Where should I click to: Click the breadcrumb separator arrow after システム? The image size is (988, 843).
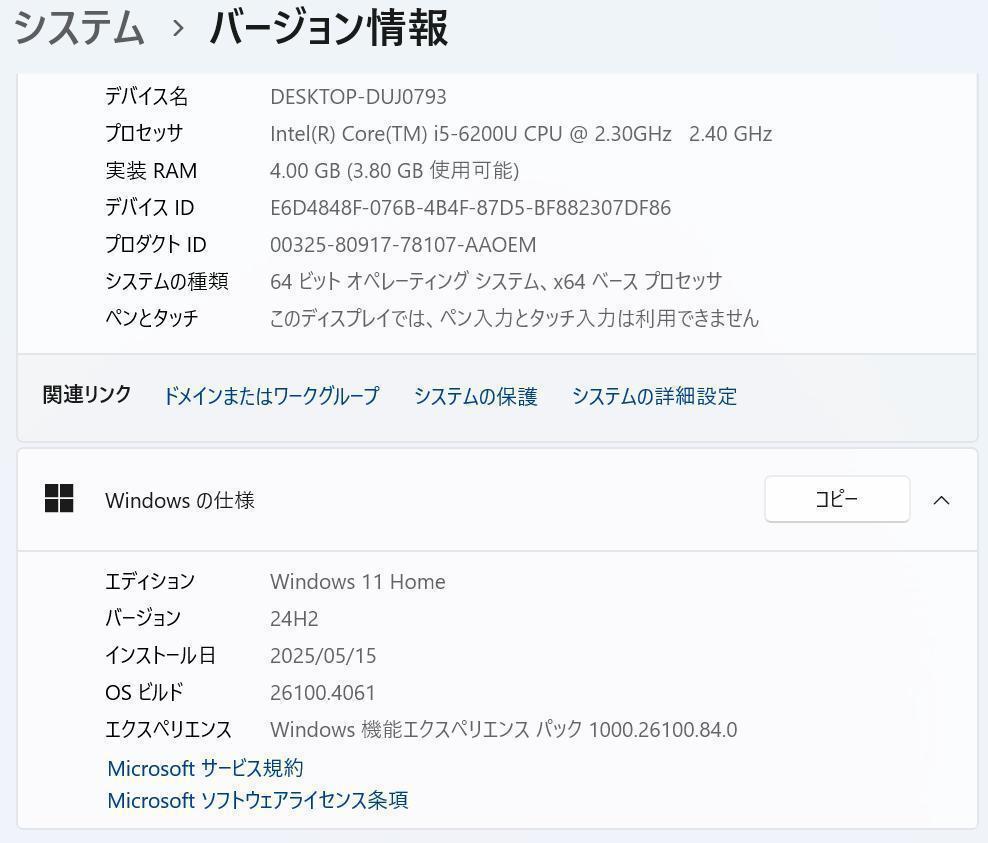(x=178, y=29)
